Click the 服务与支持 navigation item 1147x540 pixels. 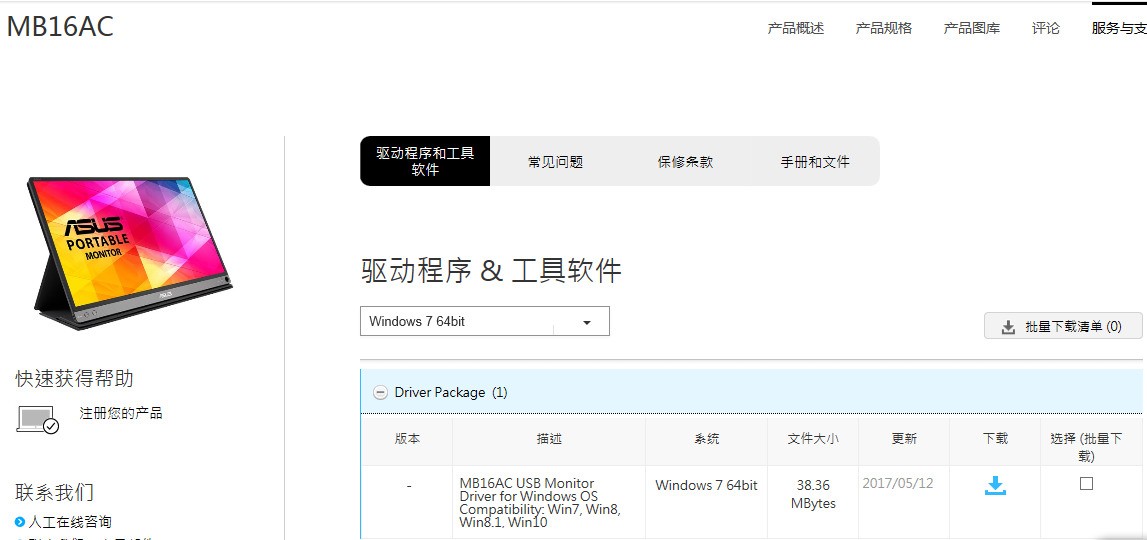tap(1119, 29)
